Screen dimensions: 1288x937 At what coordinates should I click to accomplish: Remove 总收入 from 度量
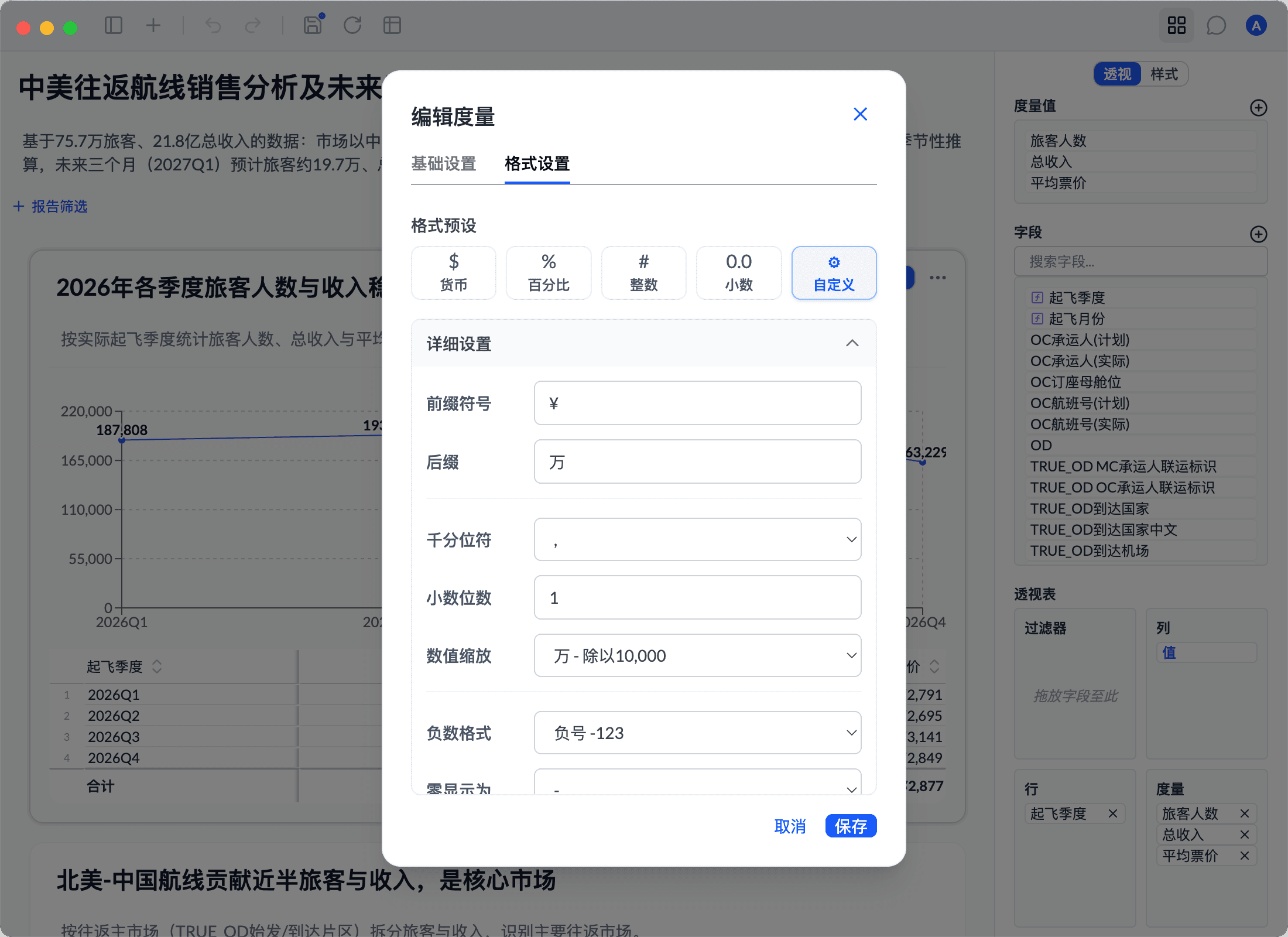[x=1245, y=835]
